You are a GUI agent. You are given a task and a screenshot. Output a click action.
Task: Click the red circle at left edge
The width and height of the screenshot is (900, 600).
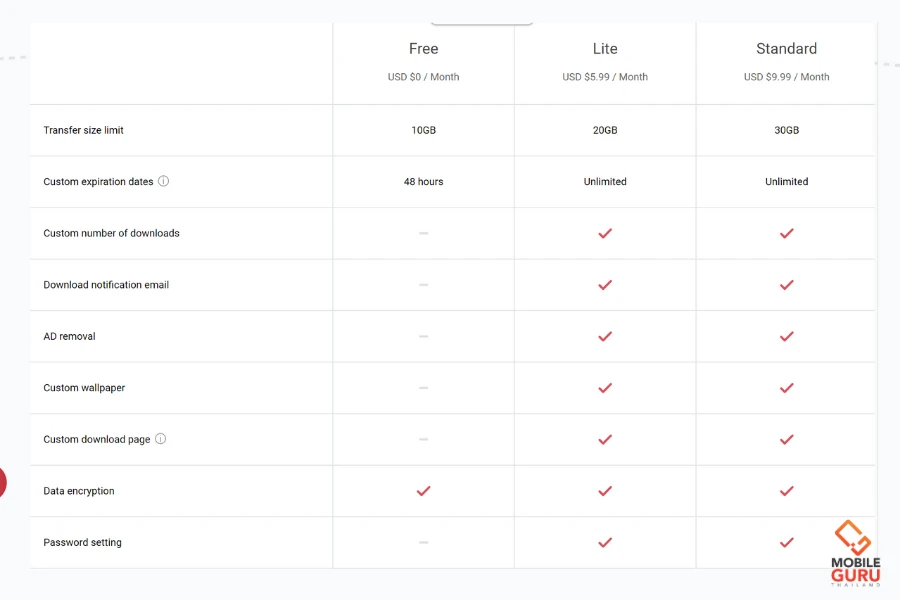(2, 482)
